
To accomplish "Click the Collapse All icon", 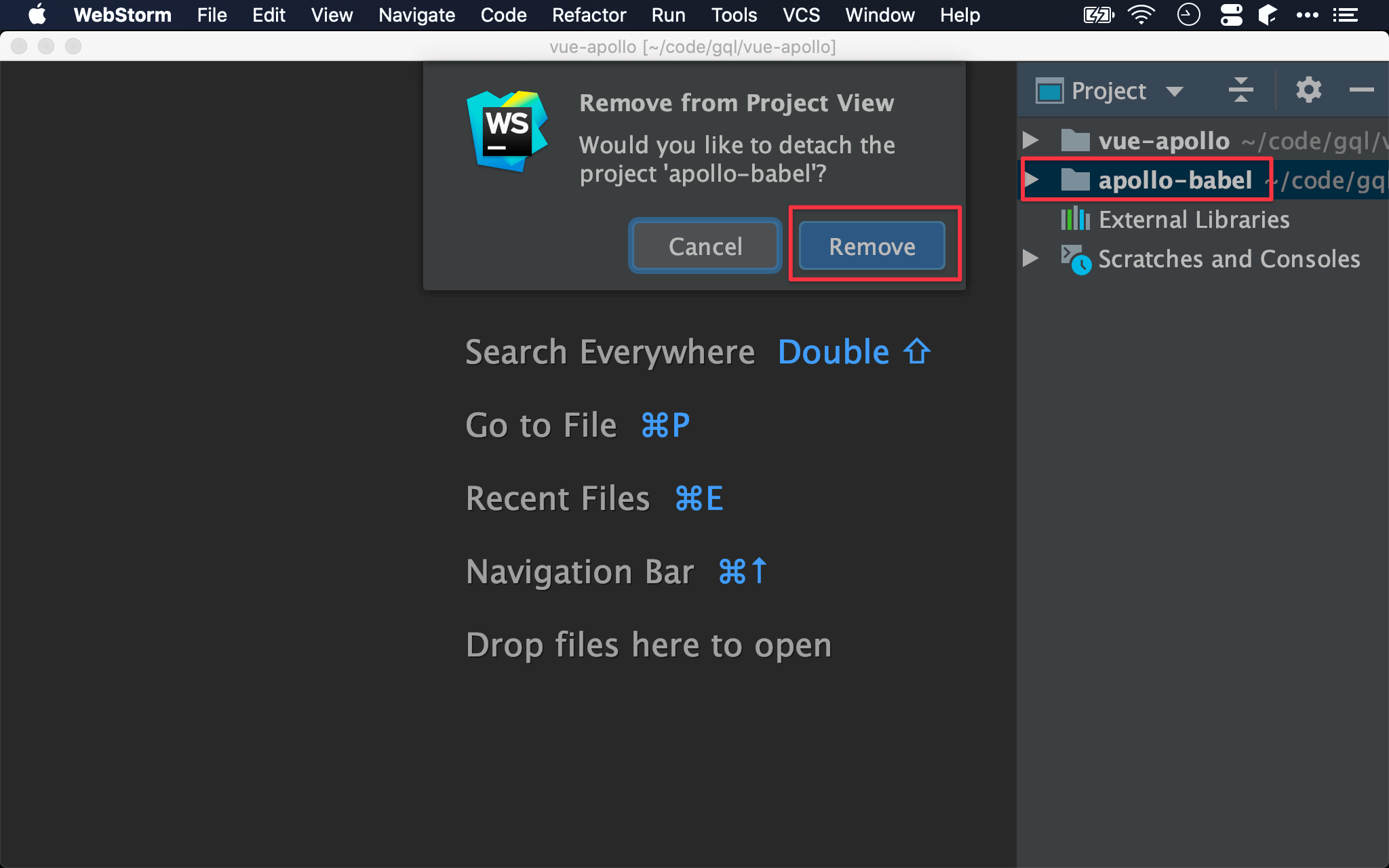I will pyautogui.click(x=1240, y=90).
